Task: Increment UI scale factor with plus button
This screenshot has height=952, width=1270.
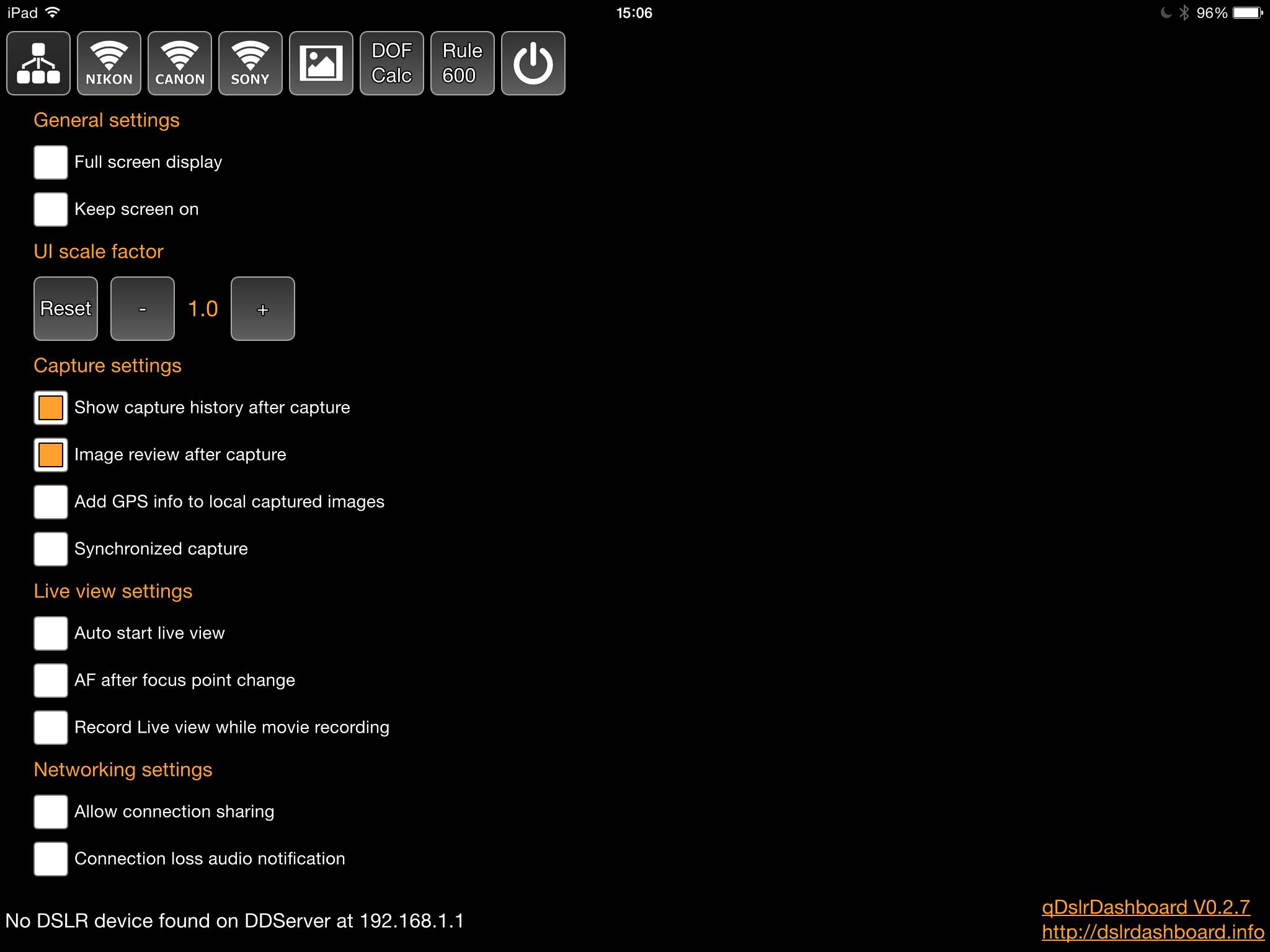Action: pyautogui.click(x=262, y=308)
